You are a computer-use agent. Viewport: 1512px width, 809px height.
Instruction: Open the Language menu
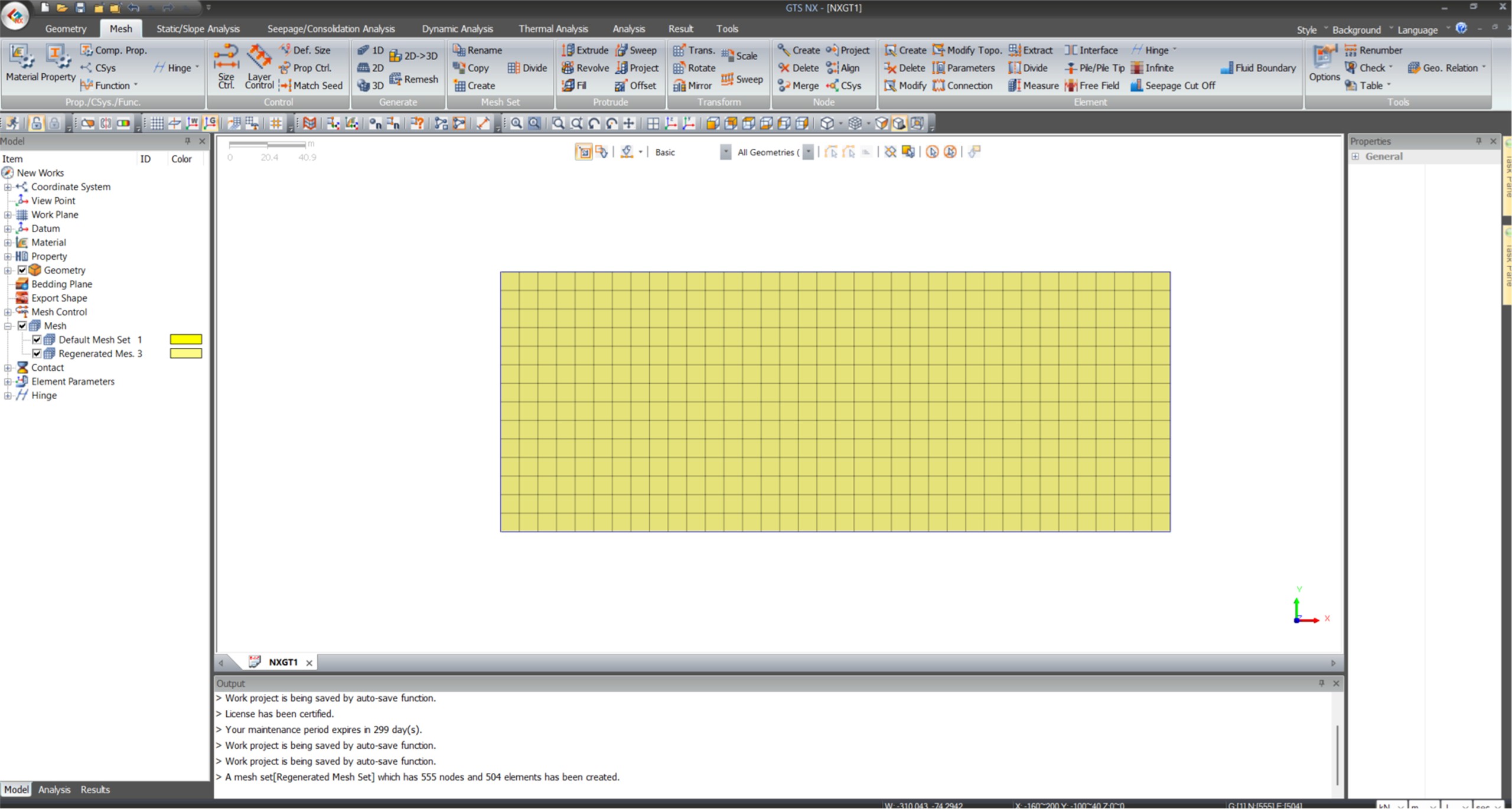click(1422, 30)
